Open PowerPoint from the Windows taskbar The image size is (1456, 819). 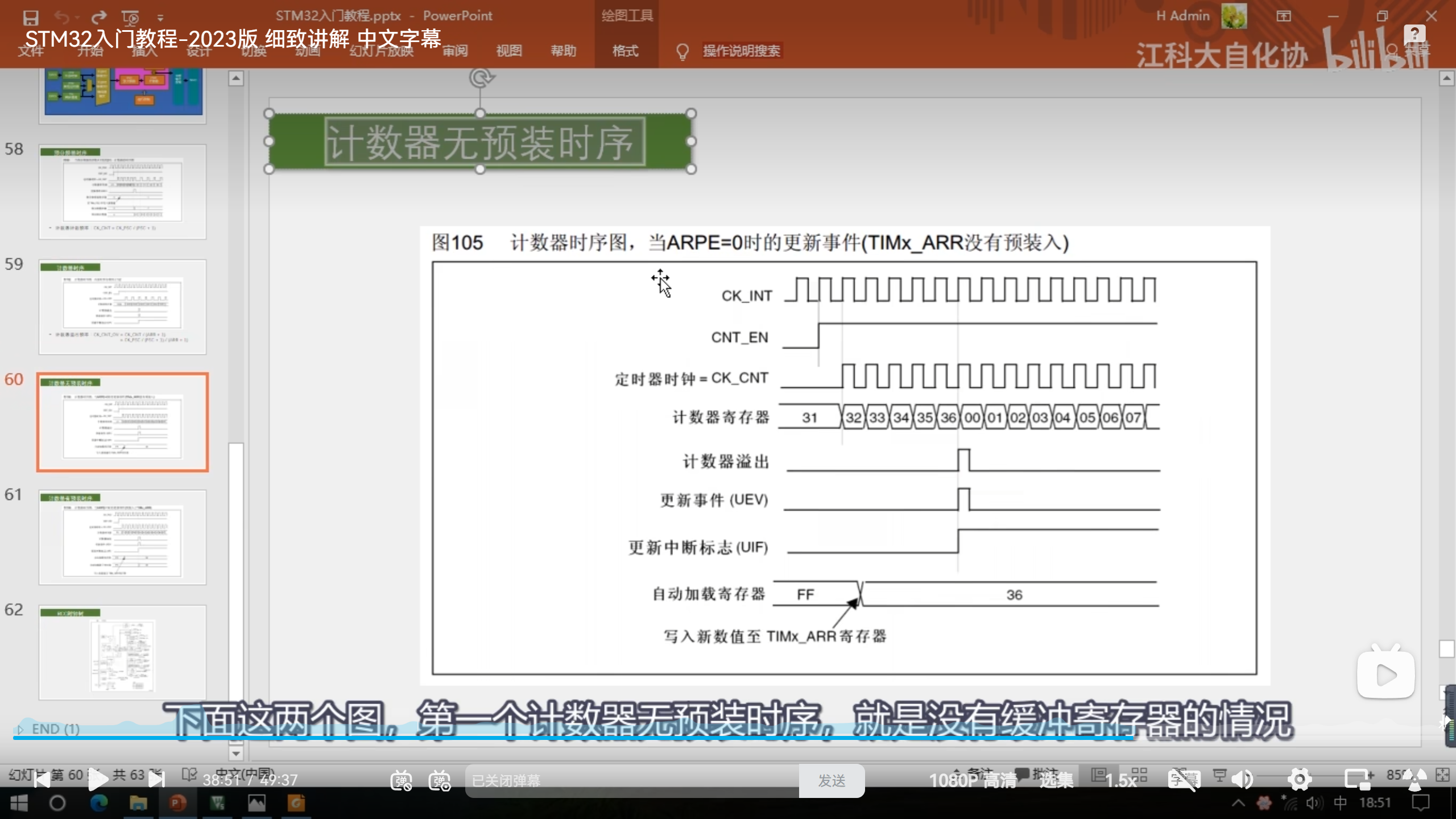tap(177, 803)
